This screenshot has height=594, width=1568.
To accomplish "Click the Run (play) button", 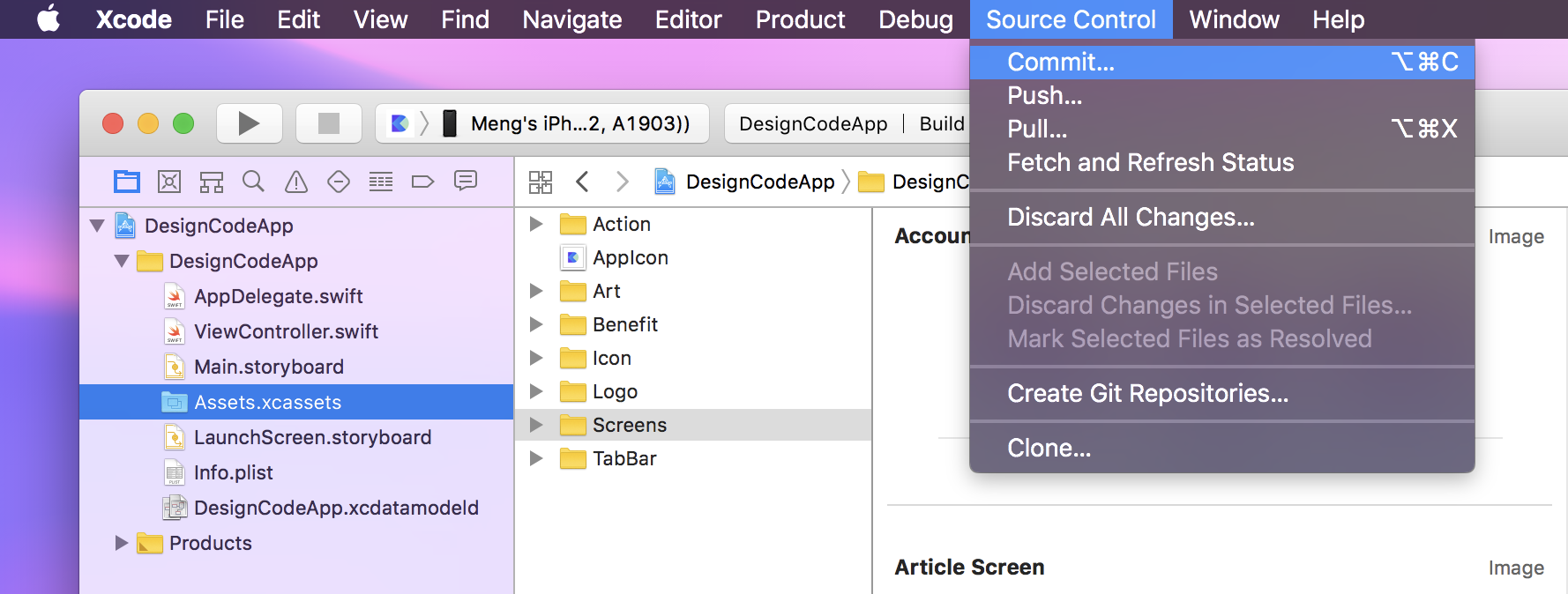I will [x=250, y=123].
